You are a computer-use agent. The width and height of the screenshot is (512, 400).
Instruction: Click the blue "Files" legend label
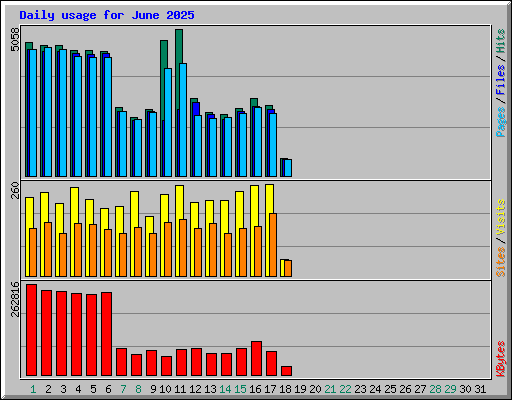tap(501, 79)
